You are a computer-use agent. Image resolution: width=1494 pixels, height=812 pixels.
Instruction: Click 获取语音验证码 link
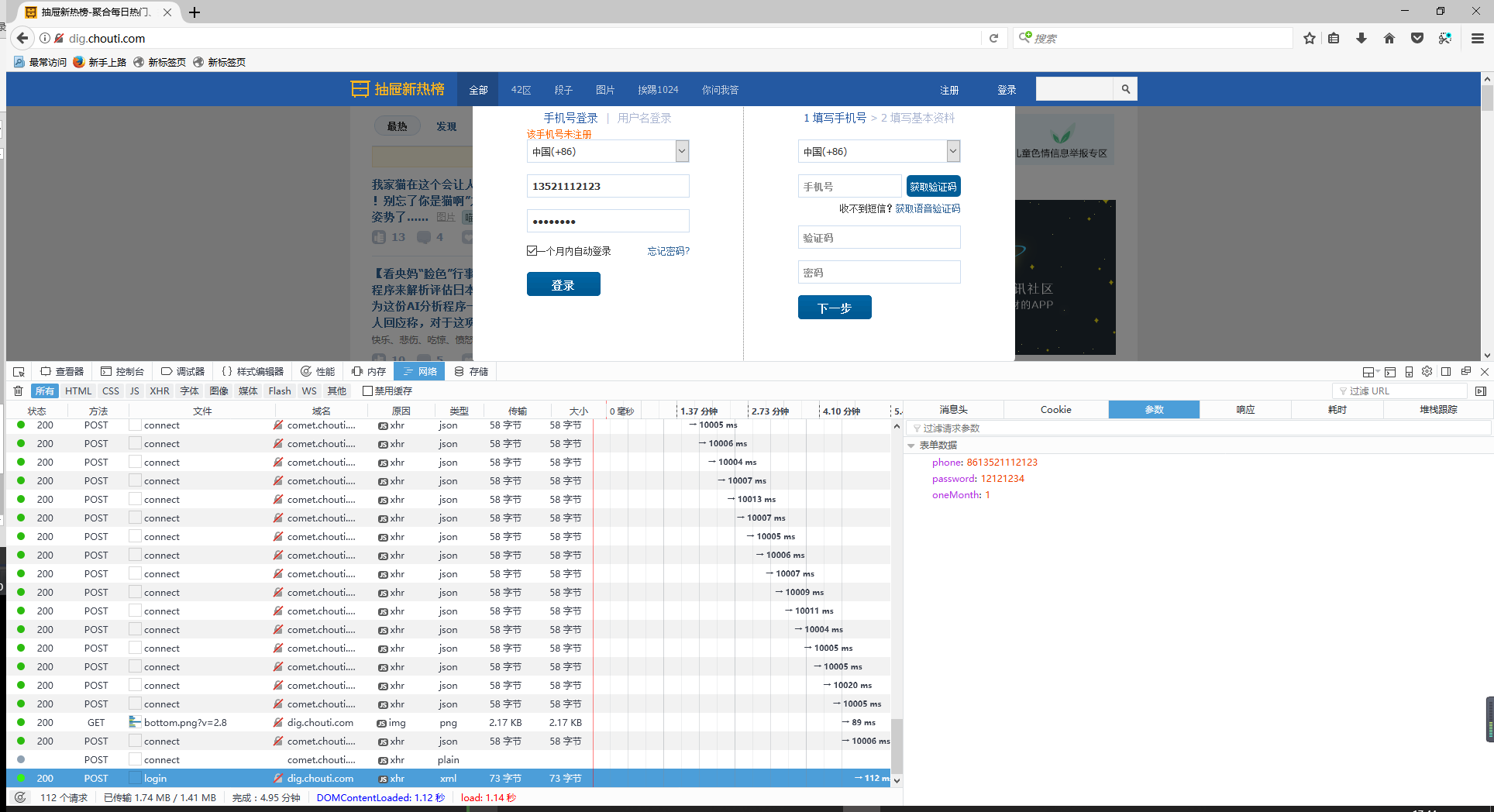[928, 208]
